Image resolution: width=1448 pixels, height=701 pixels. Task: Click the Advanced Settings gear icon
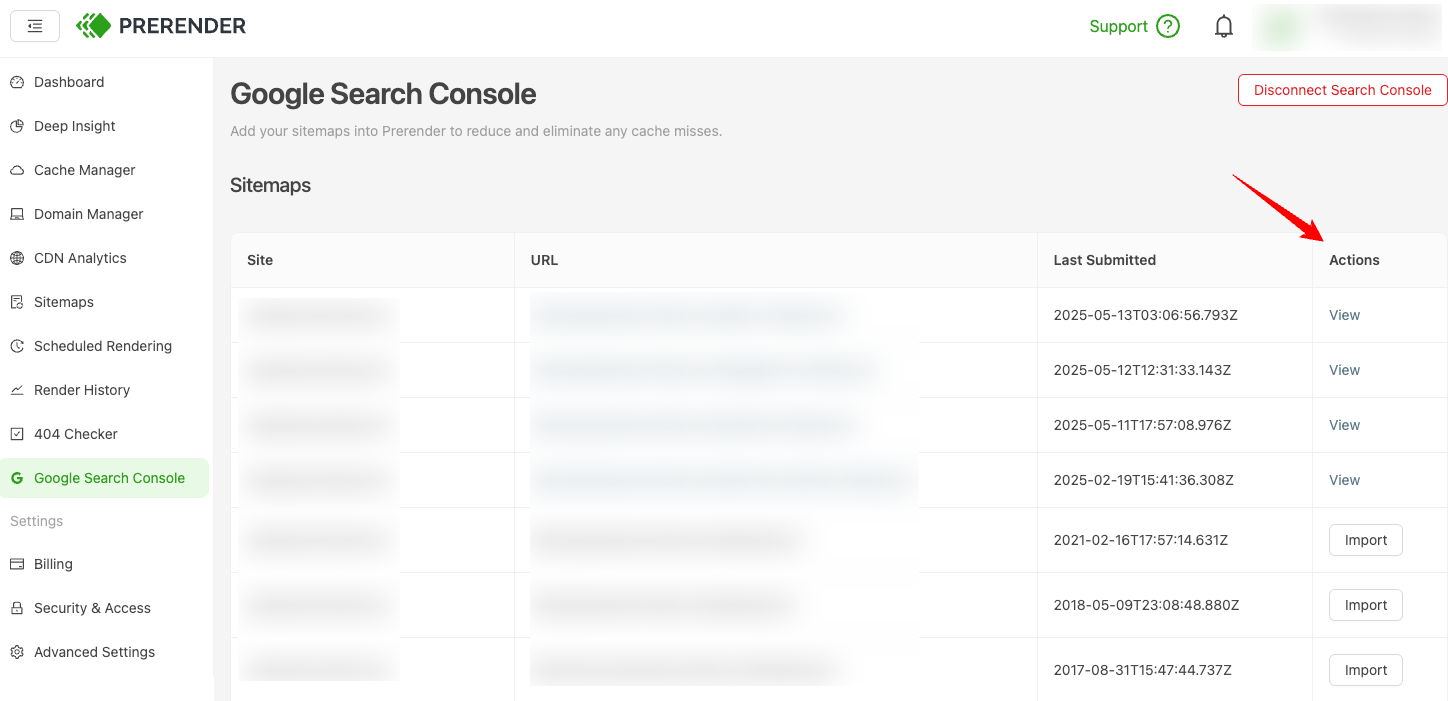(17, 652)
